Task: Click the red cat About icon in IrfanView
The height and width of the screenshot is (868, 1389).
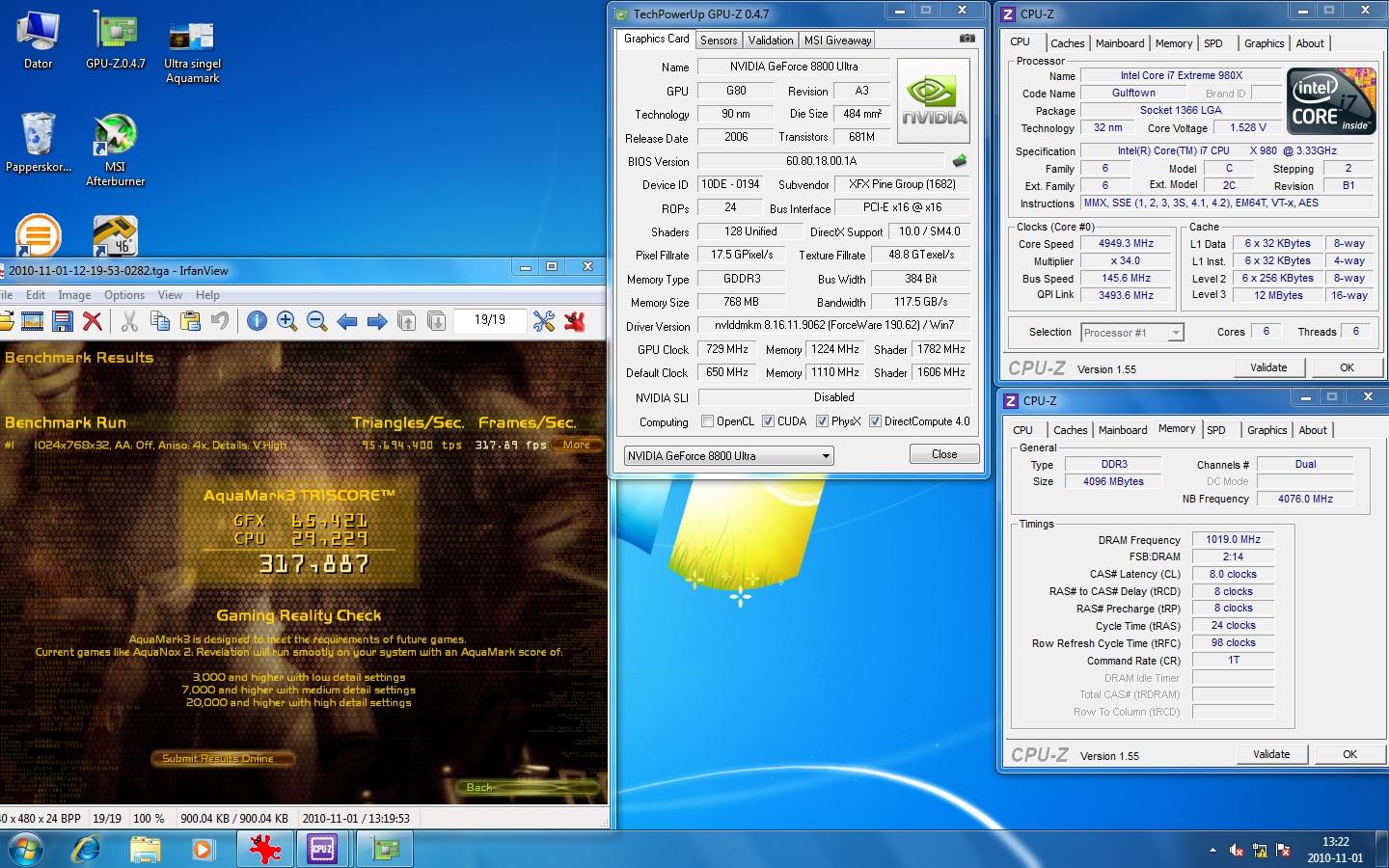Action: [x=575, y=321]
